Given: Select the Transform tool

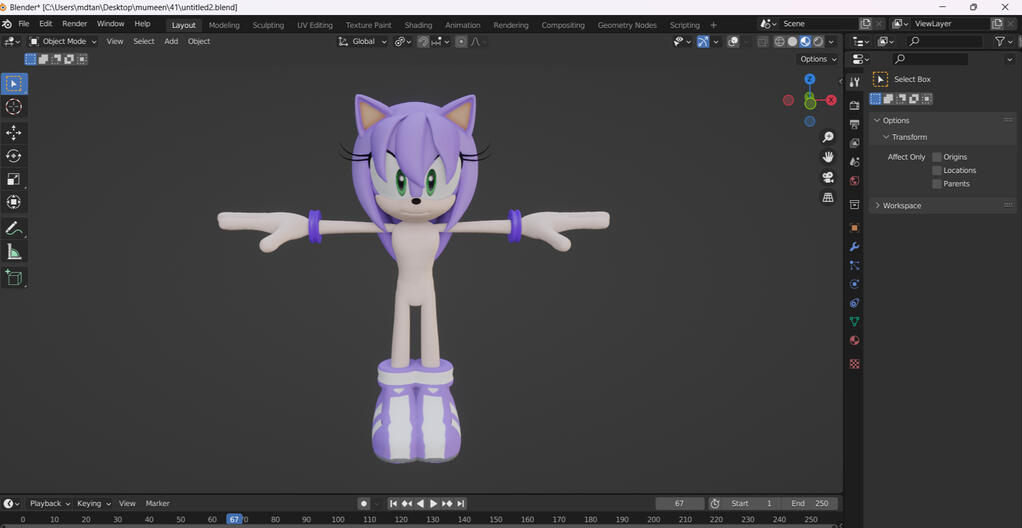Looking at the screenshot, I should point(14,202).
